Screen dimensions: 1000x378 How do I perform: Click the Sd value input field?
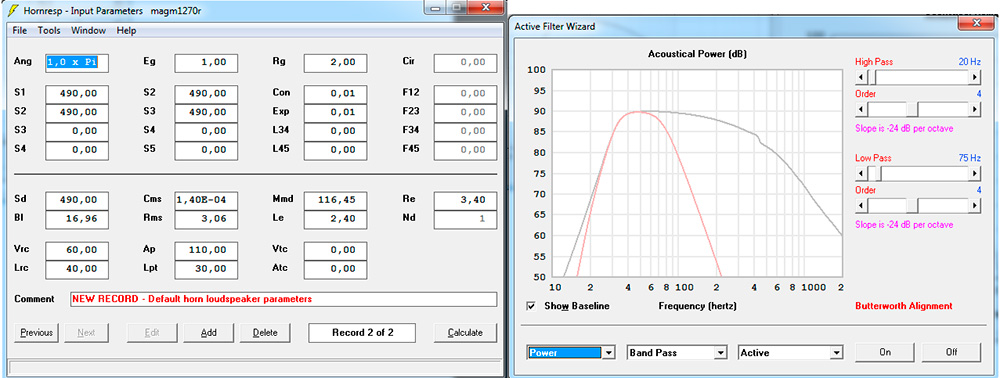tap(76, 200)
